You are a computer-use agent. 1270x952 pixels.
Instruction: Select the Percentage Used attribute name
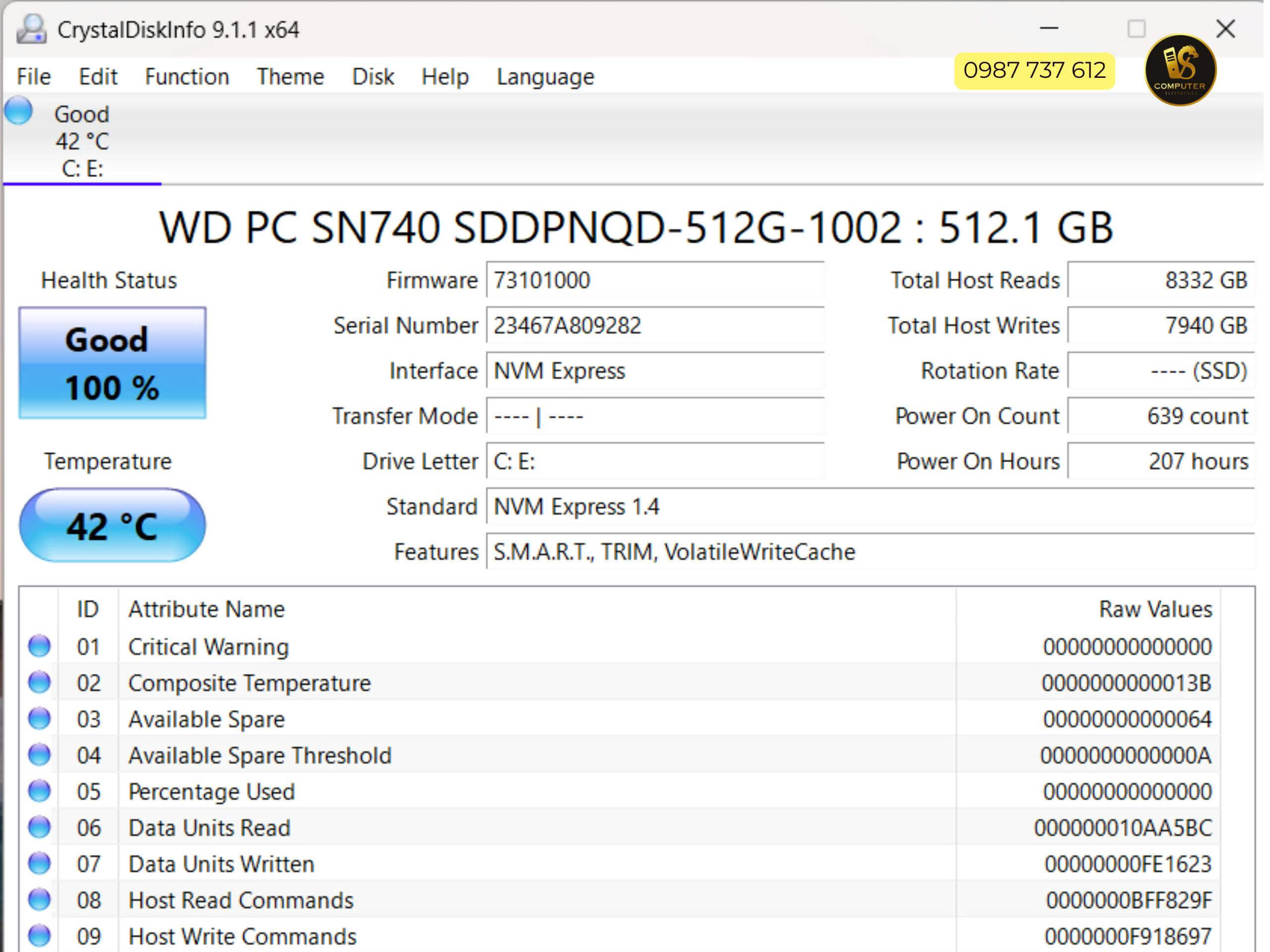tap(211, 791)
